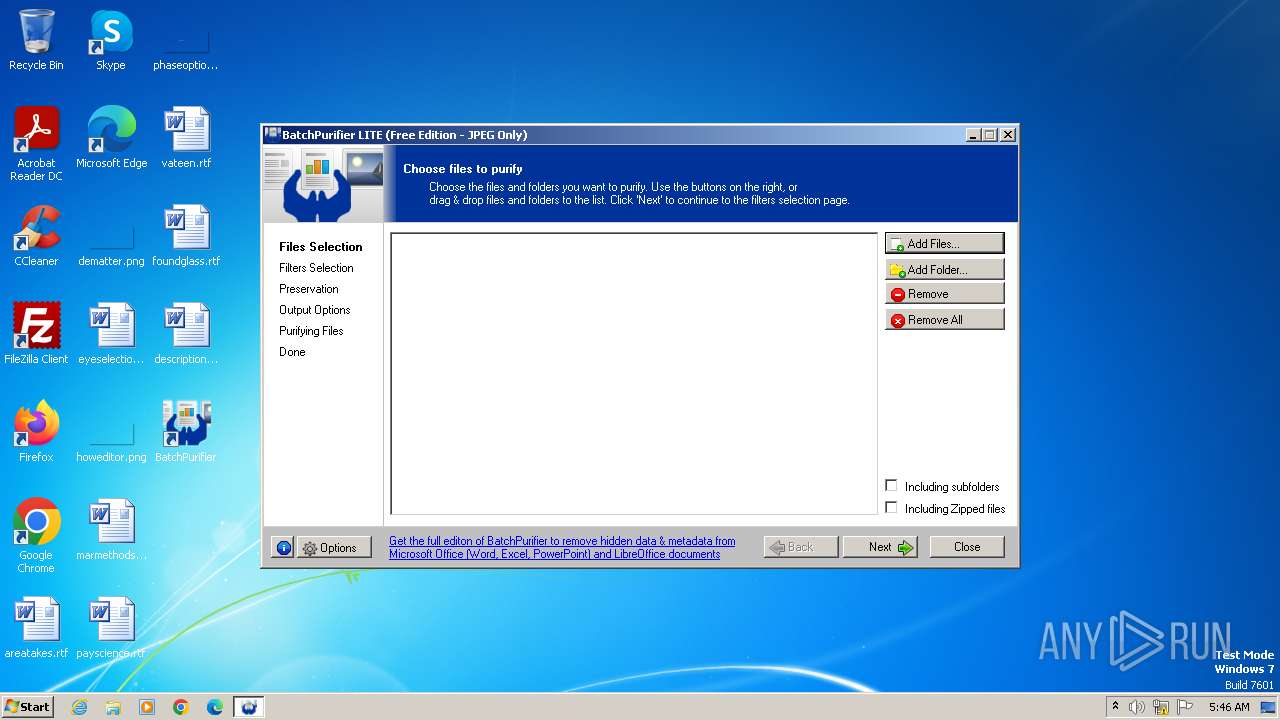Select the Preservation step
Image resolution: width=1280 pixels, height=720 pixels.
[x=309, y=289]
